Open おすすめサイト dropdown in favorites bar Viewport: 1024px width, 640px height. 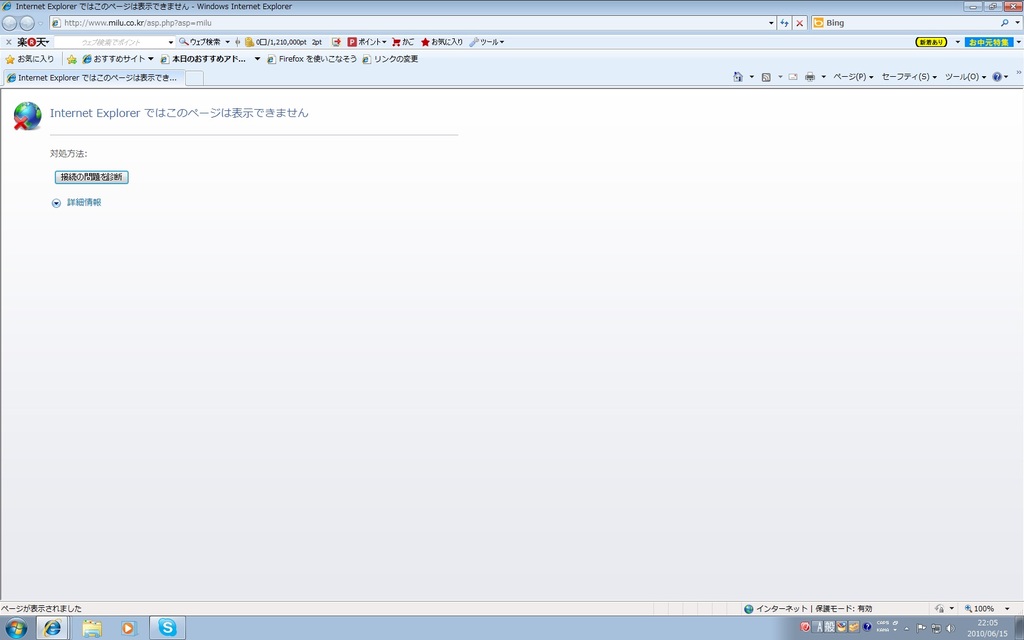tap(151, 59)
